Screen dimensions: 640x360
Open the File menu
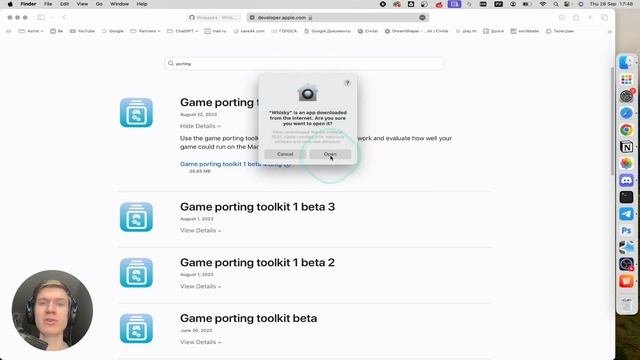[48, 4]
